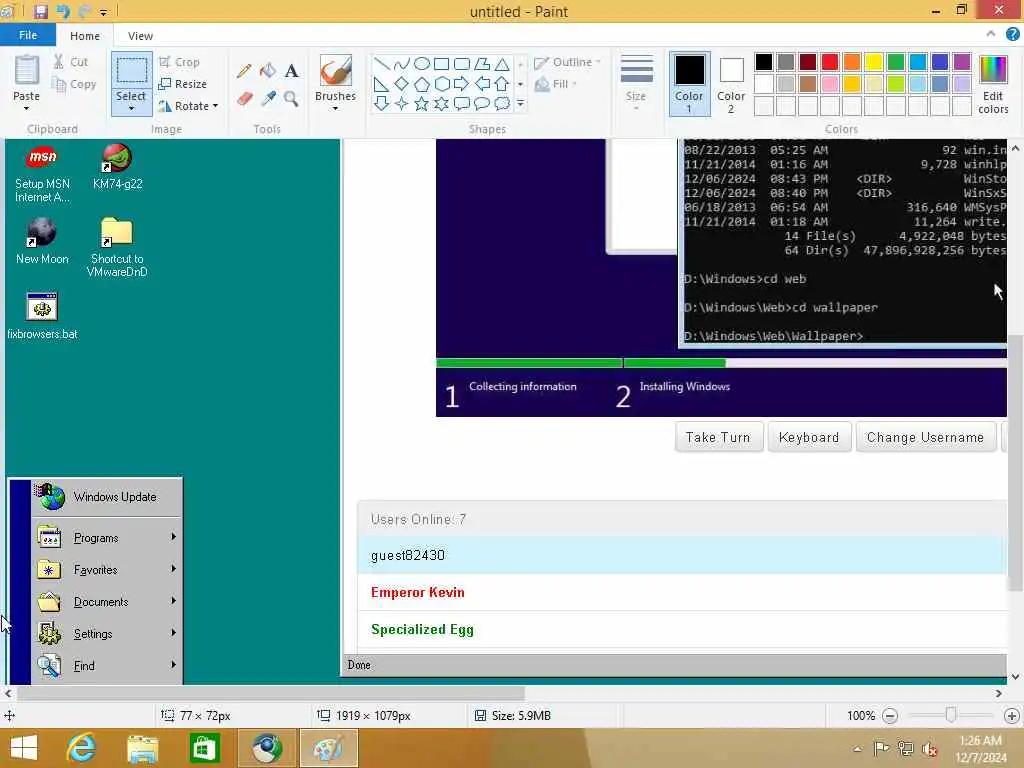
Task: Click Settings in pasted Start menu
Action: [x=107, y=633]
